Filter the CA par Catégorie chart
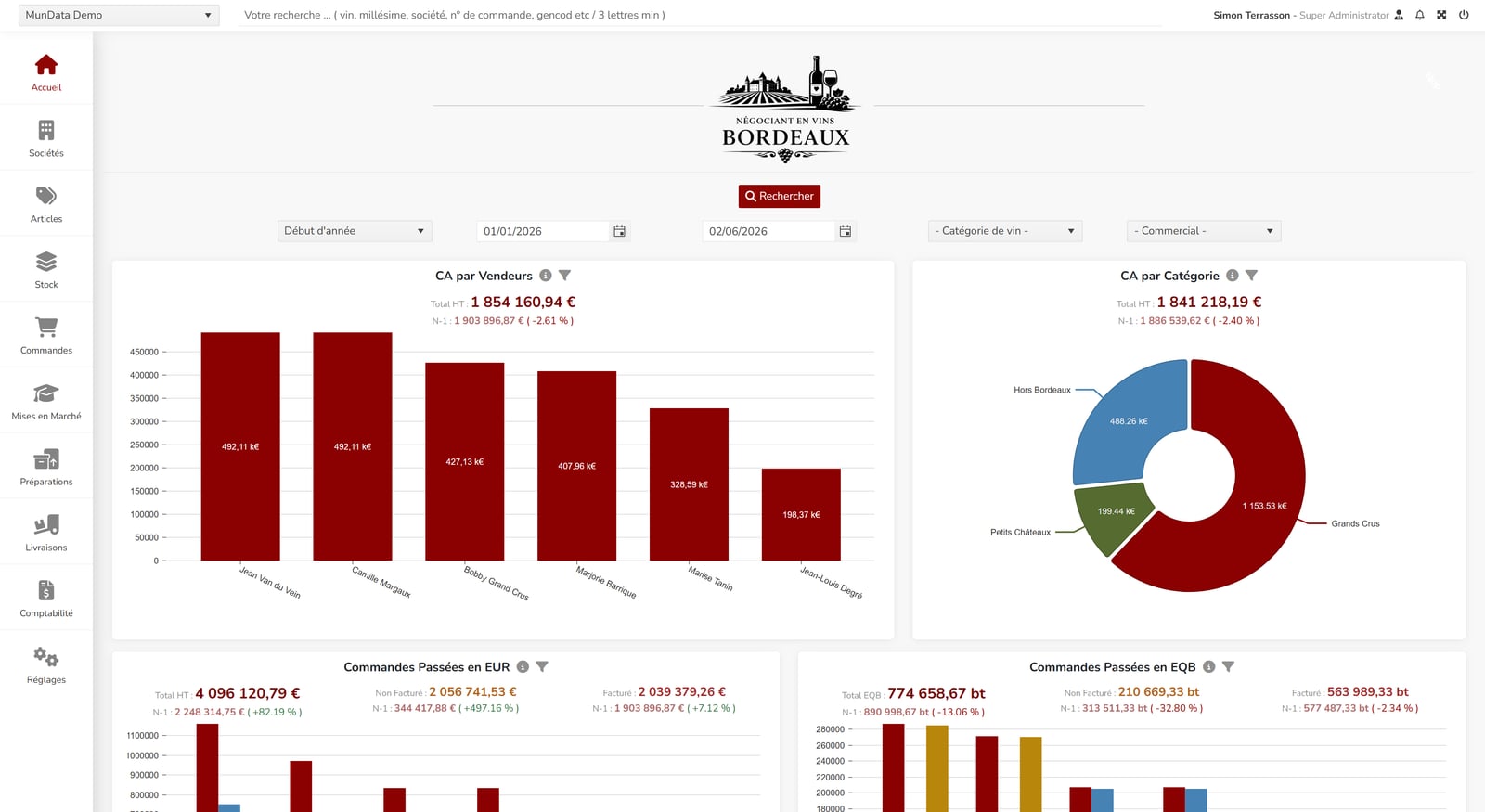1485x812 pixels. 1251,276
